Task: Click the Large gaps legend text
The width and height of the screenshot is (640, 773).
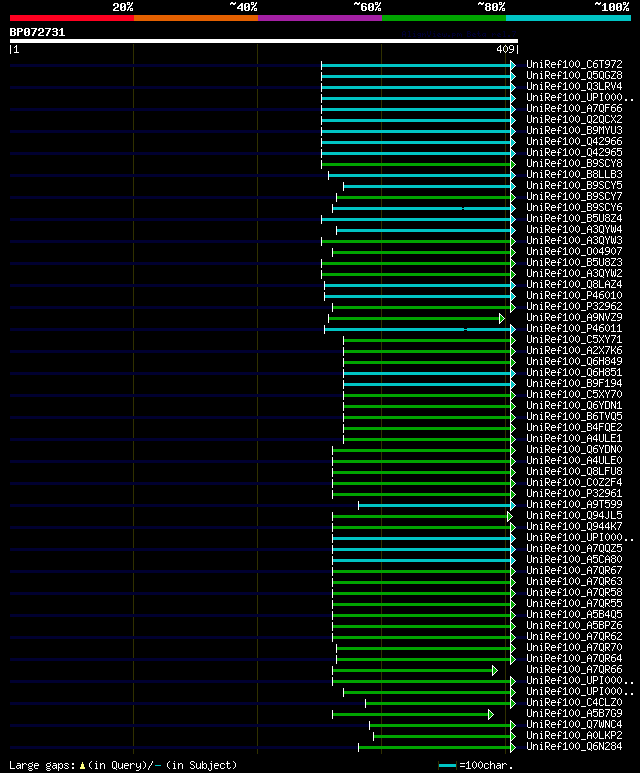Action: 123,765
